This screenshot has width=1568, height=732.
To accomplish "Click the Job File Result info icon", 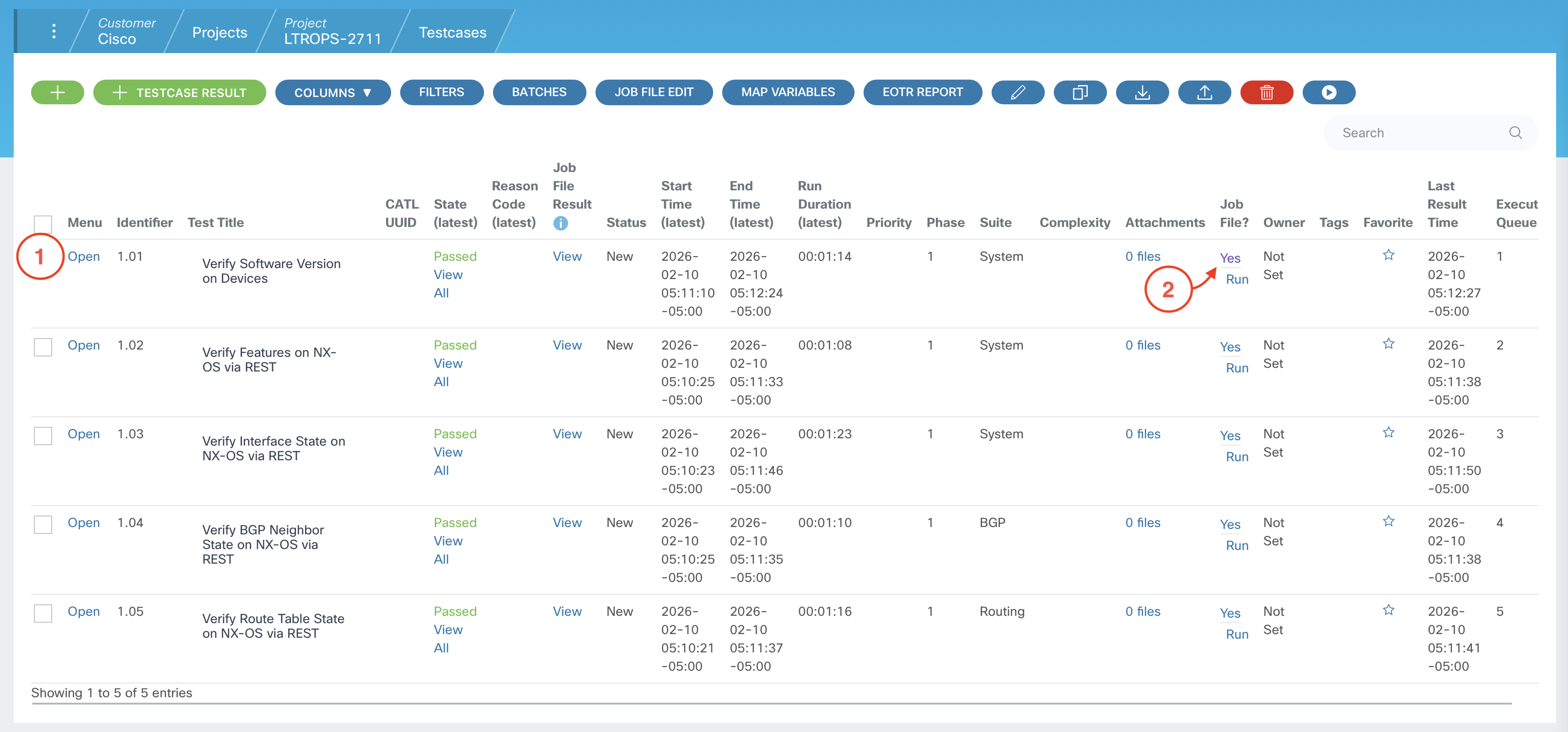I will (560, 224).
